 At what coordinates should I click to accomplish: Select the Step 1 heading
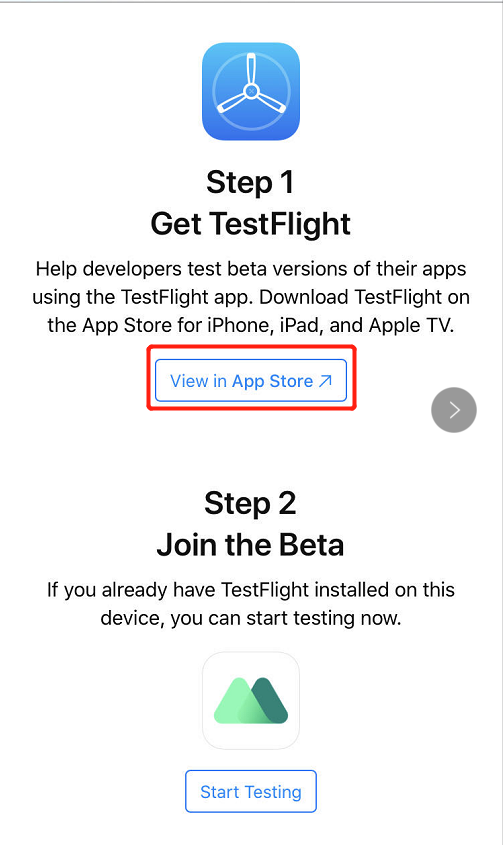(251, 182)
